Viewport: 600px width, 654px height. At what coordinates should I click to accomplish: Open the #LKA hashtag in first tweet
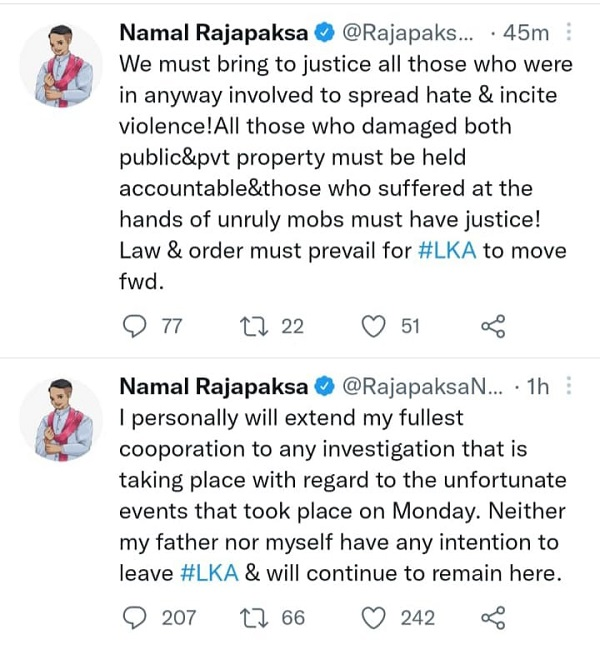tap(447, 251)
